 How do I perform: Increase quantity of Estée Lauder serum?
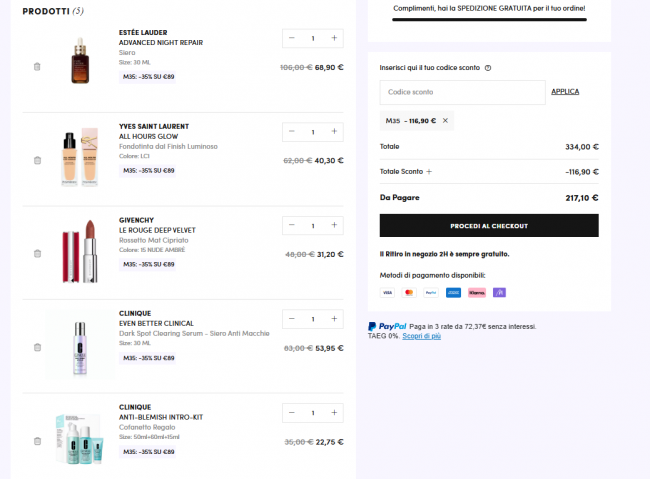click(x=334, y=38)
